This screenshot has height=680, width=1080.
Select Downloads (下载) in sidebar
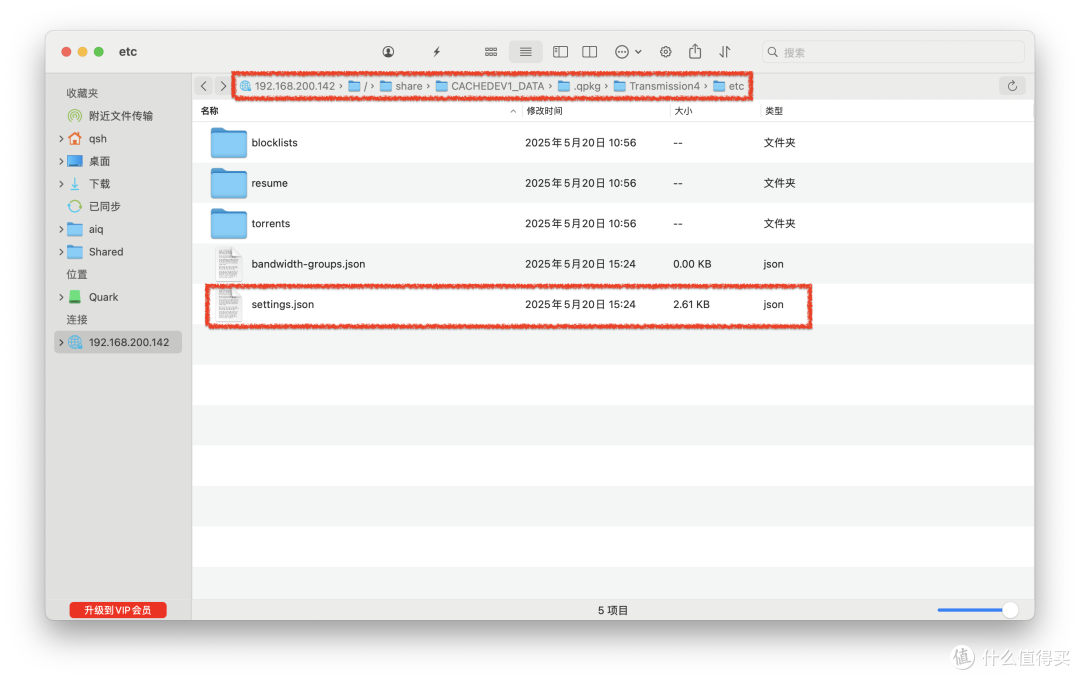[x=89, y=184]
